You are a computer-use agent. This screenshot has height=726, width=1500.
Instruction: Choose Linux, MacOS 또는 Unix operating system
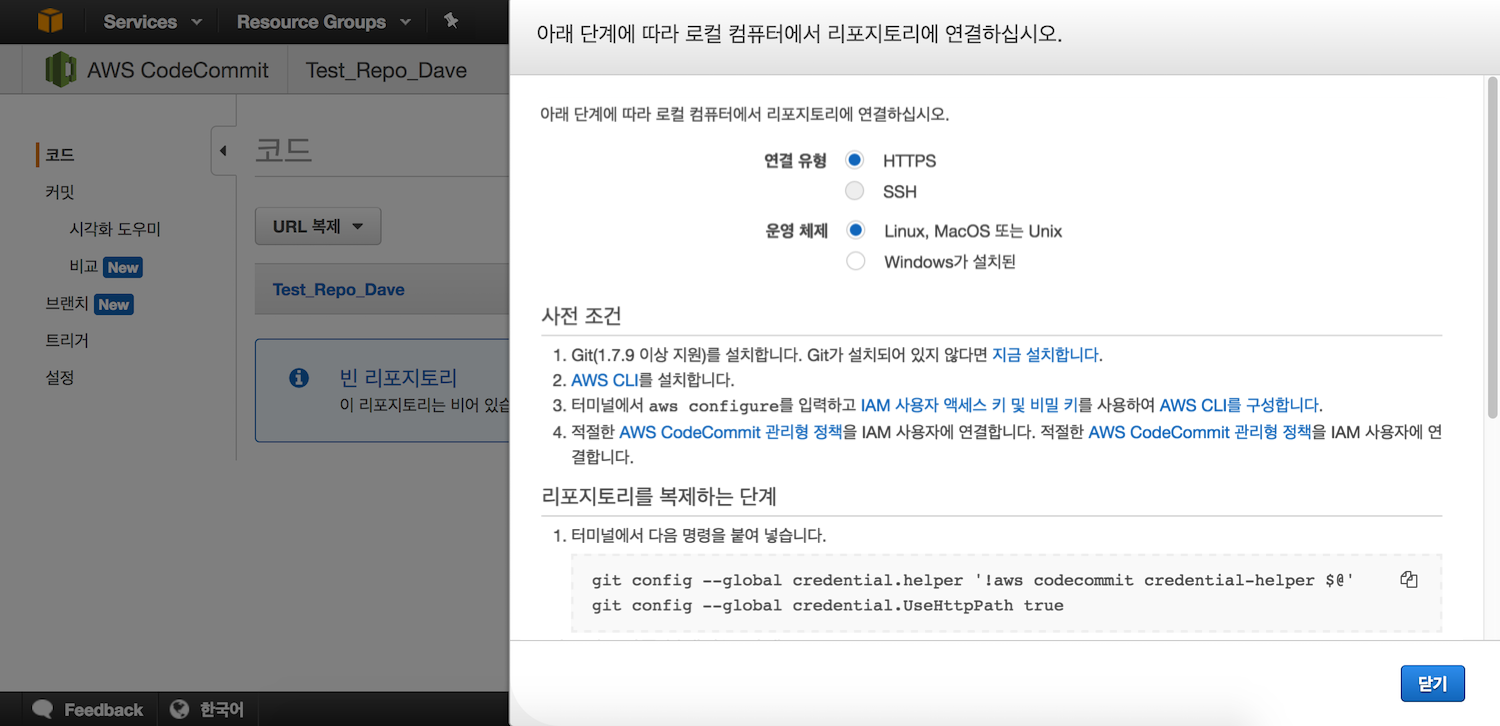[x=855, y=230]
